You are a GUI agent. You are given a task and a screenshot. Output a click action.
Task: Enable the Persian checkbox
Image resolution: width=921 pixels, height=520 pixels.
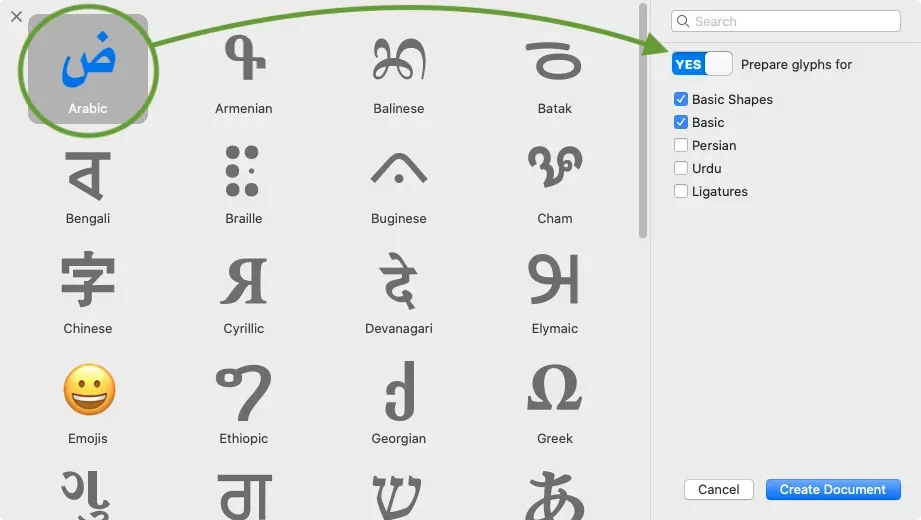(x=681, y=145)
